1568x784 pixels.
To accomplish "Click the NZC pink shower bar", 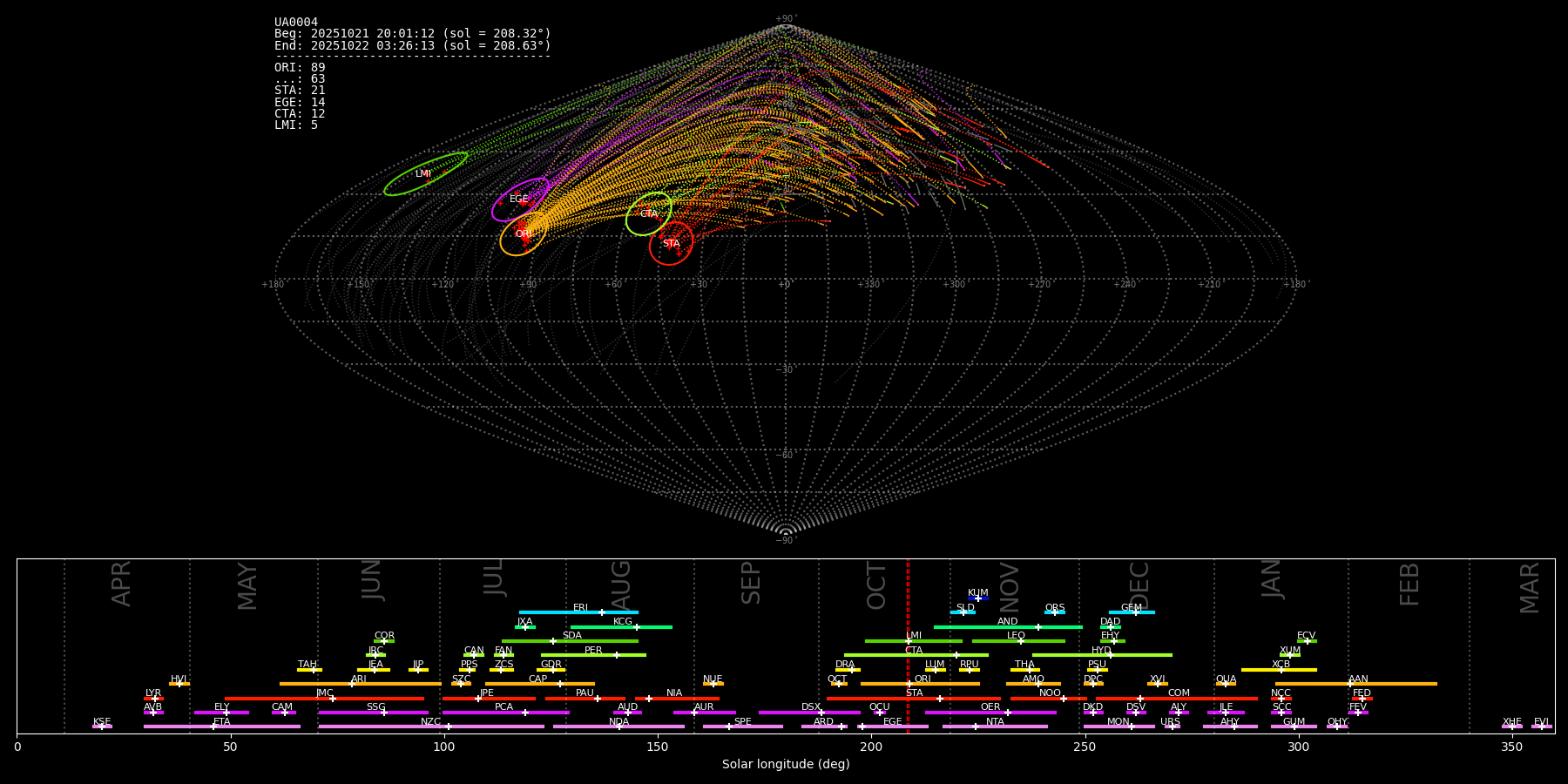I will [x=431, y=727].
